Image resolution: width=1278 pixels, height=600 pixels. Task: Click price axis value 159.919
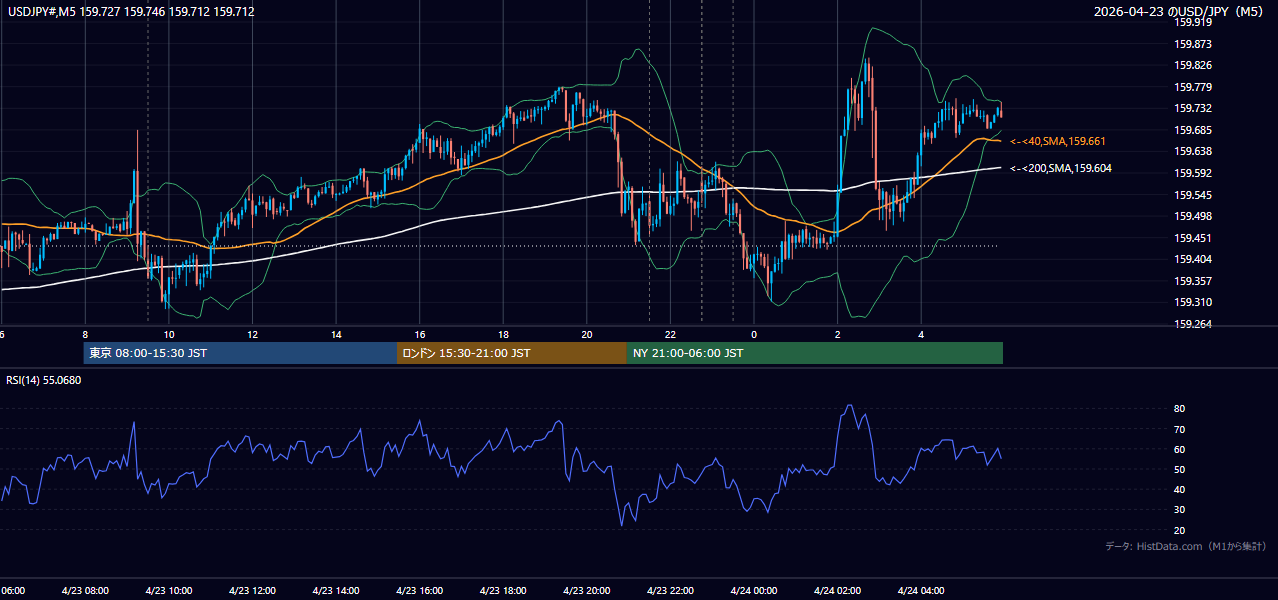pyautogui.click(x=1193, y=22)
